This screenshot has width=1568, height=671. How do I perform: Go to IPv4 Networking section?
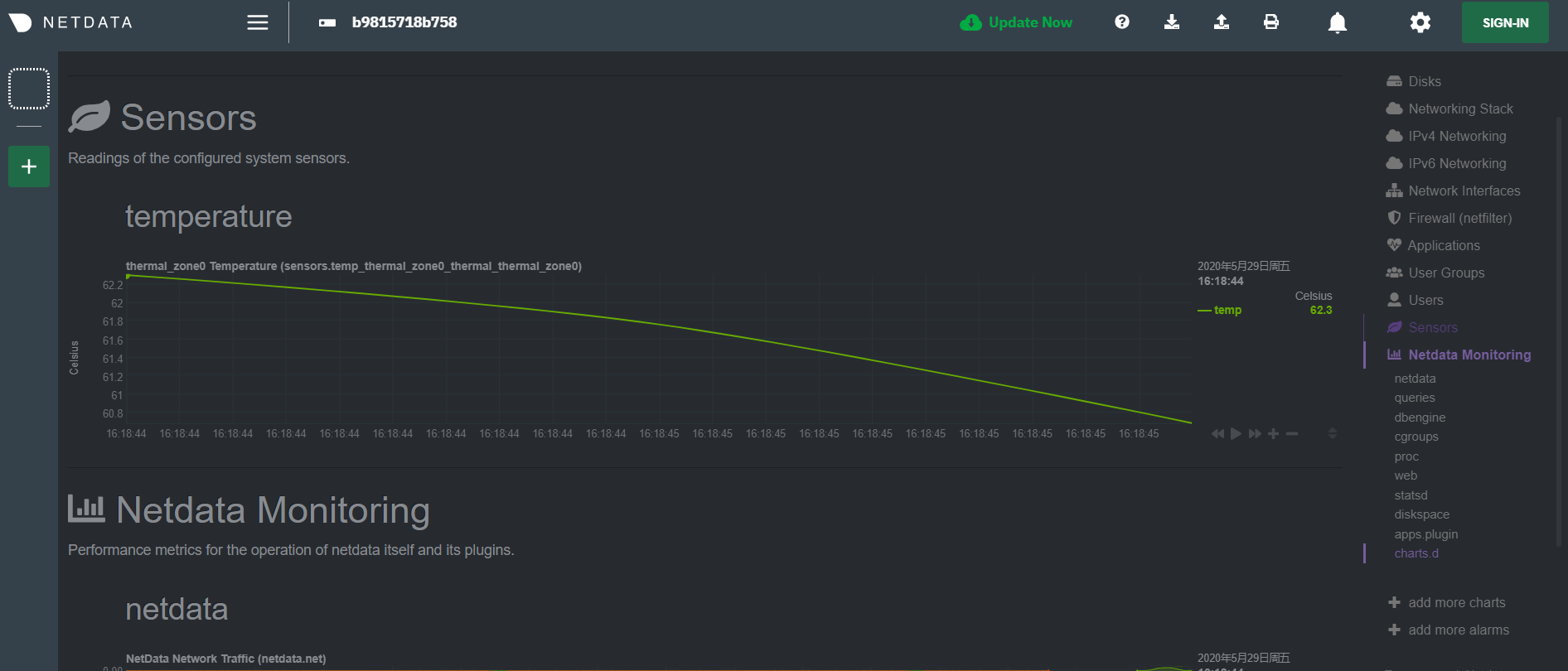[1457, 136]
